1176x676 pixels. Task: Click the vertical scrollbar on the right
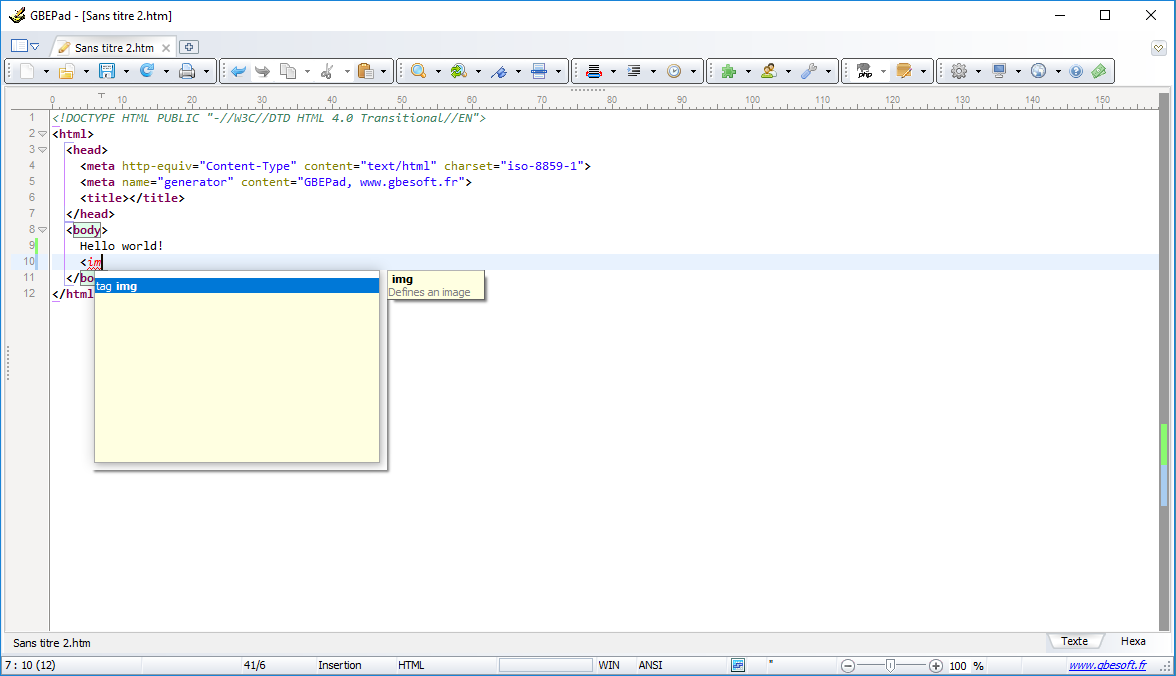1164,362
